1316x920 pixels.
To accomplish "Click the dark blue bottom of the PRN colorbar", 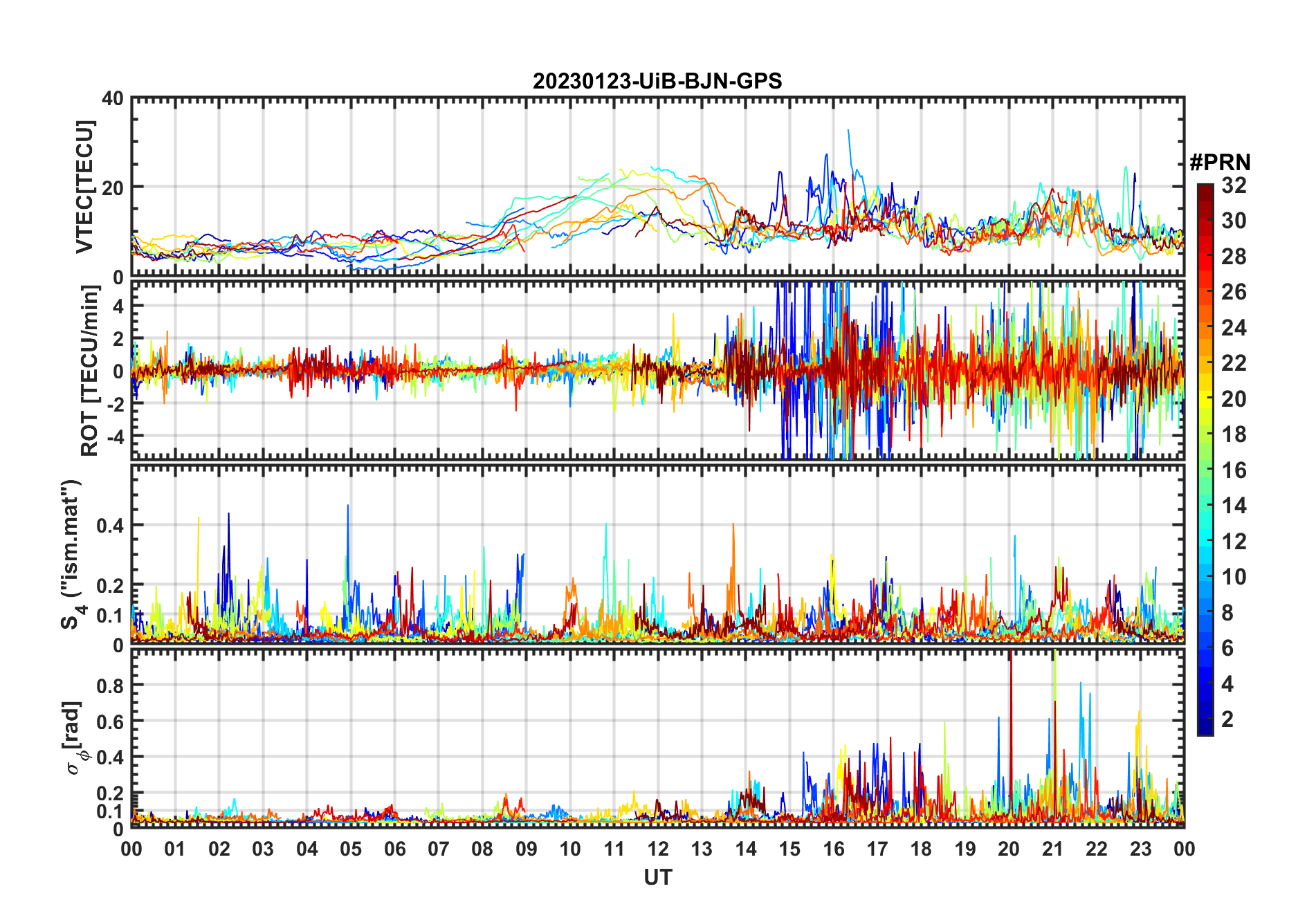I will point(1205,729).
